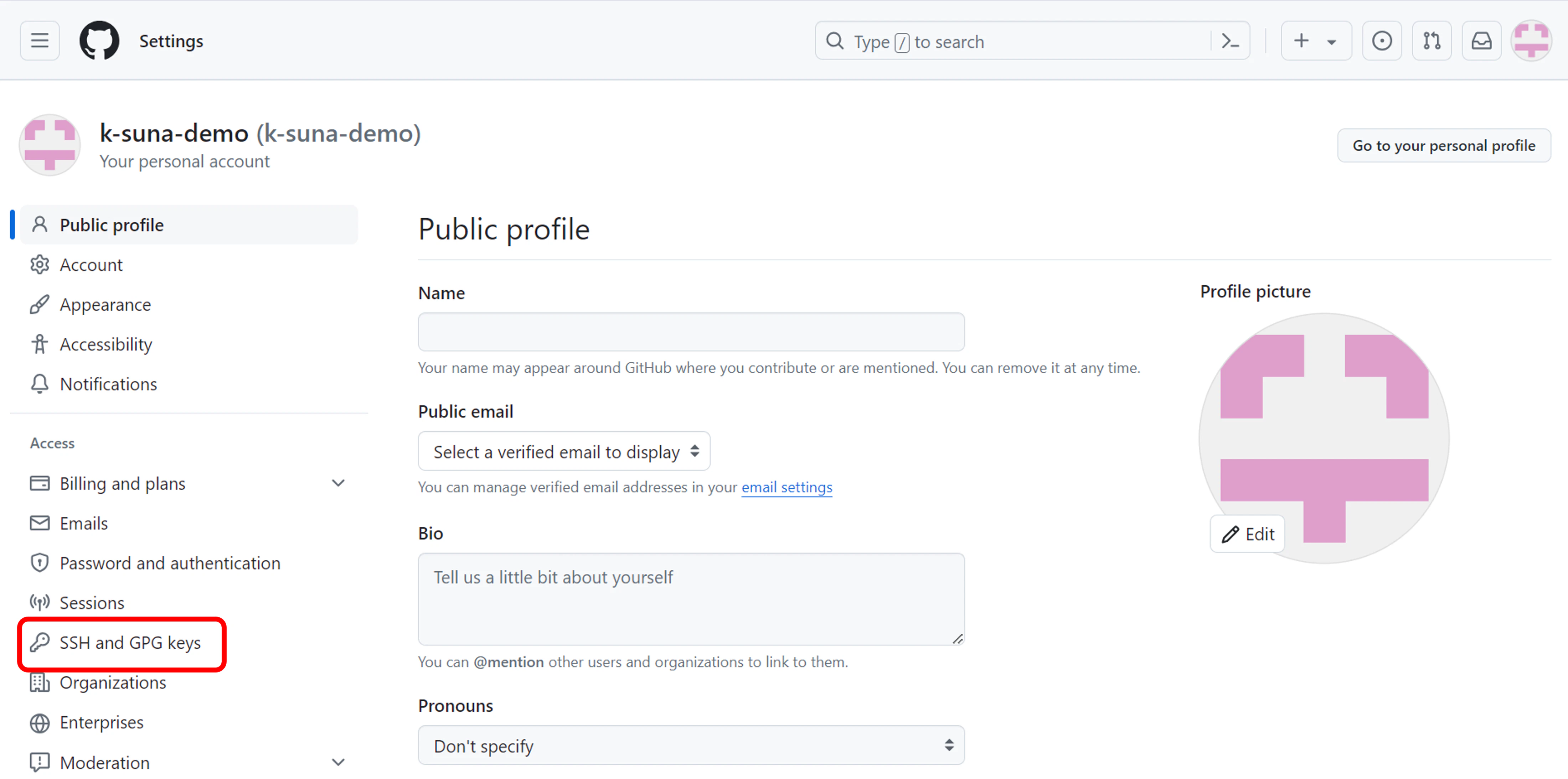Screen dimensions: 1568x779
Task: Click the 'k-suna-demo' account name heading
Action: 174,133
